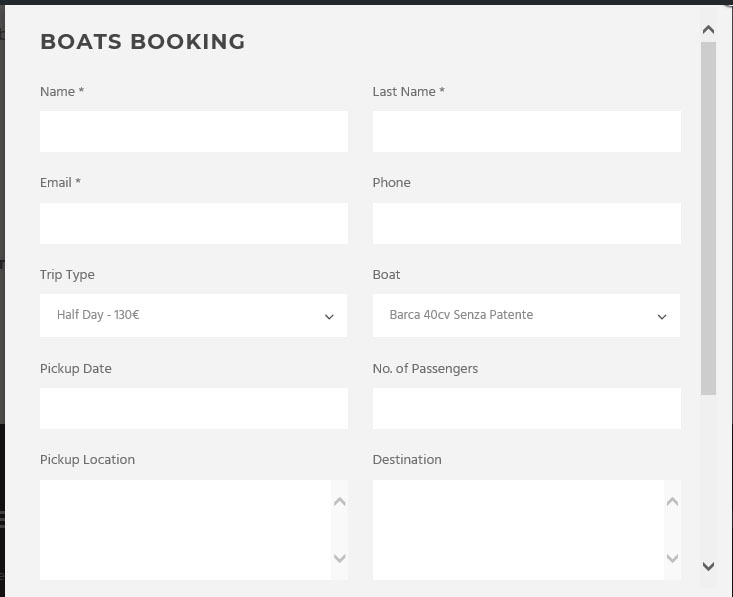
Task: Focus the Email text box
Action: [193, 223]
